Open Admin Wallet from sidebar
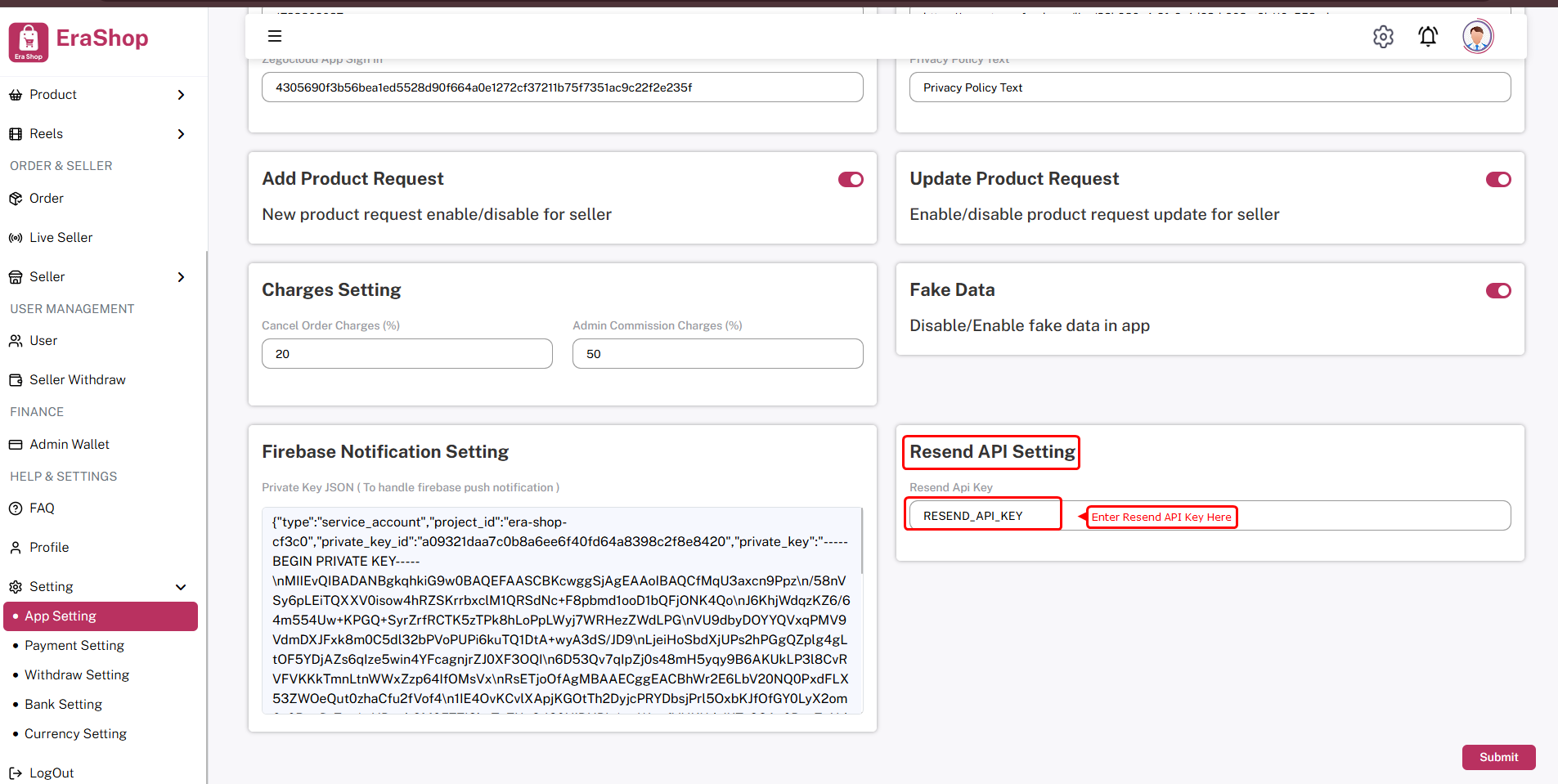Screen dimensions: 1558x784 point(69,445)
